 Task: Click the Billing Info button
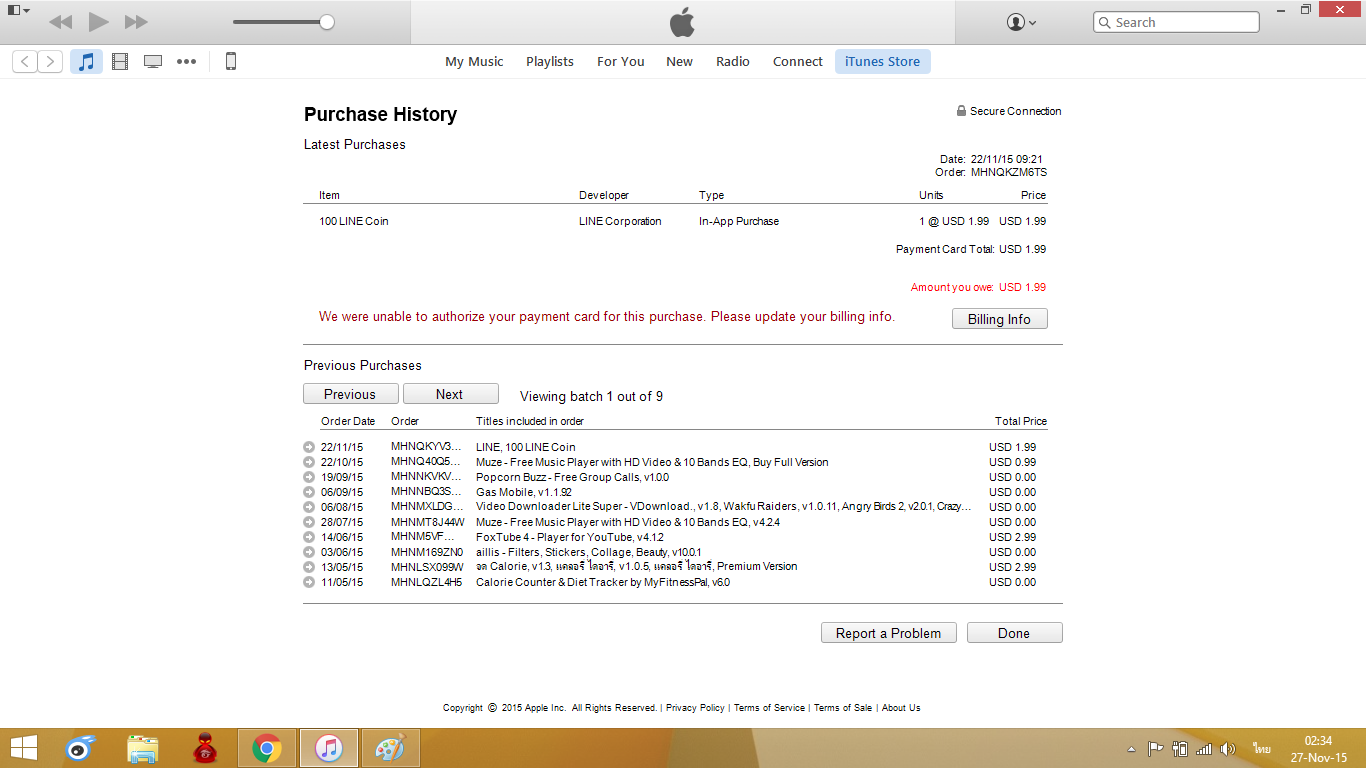(999, 319)
